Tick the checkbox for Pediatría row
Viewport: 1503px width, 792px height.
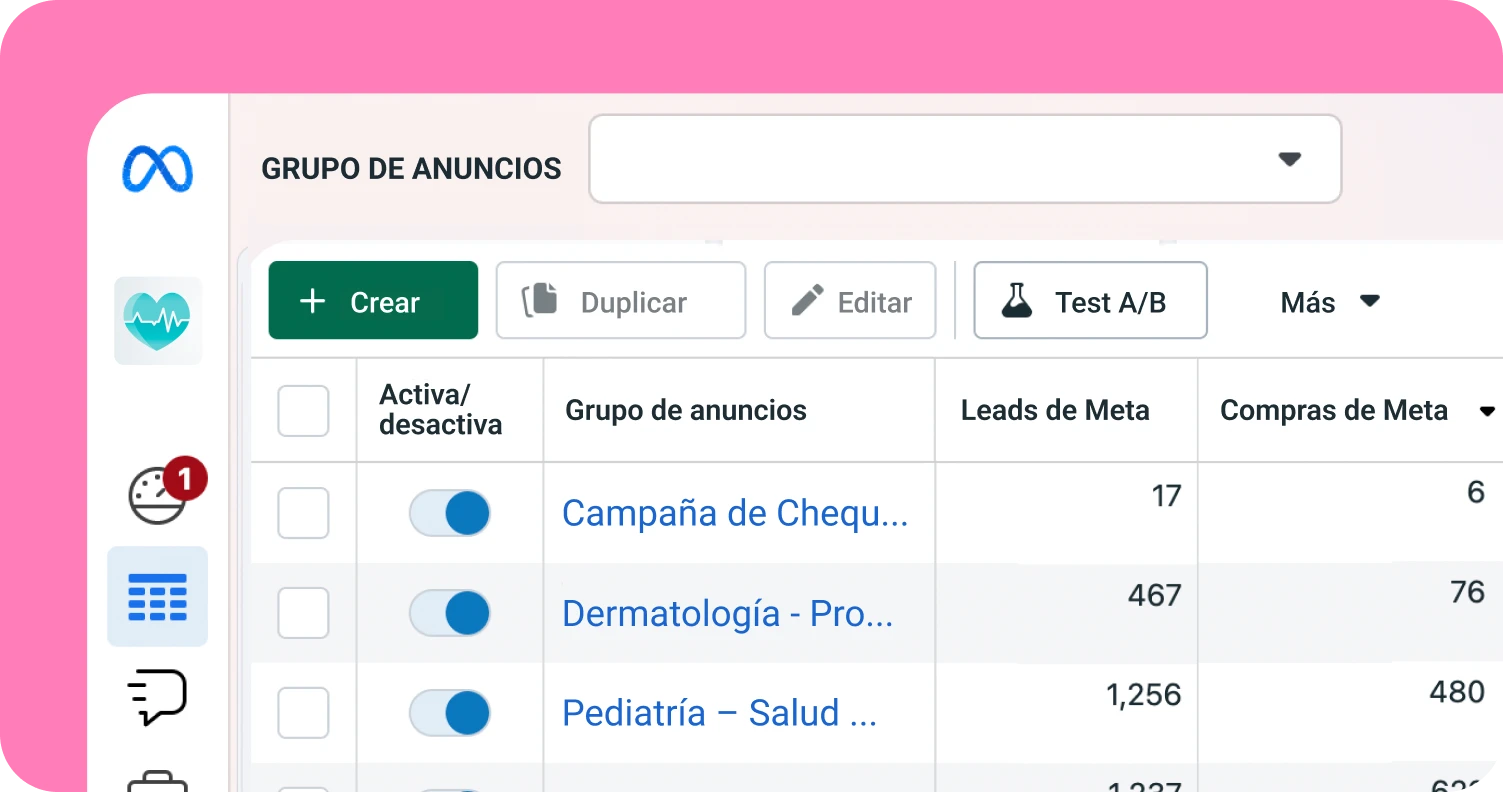[303, 713]
